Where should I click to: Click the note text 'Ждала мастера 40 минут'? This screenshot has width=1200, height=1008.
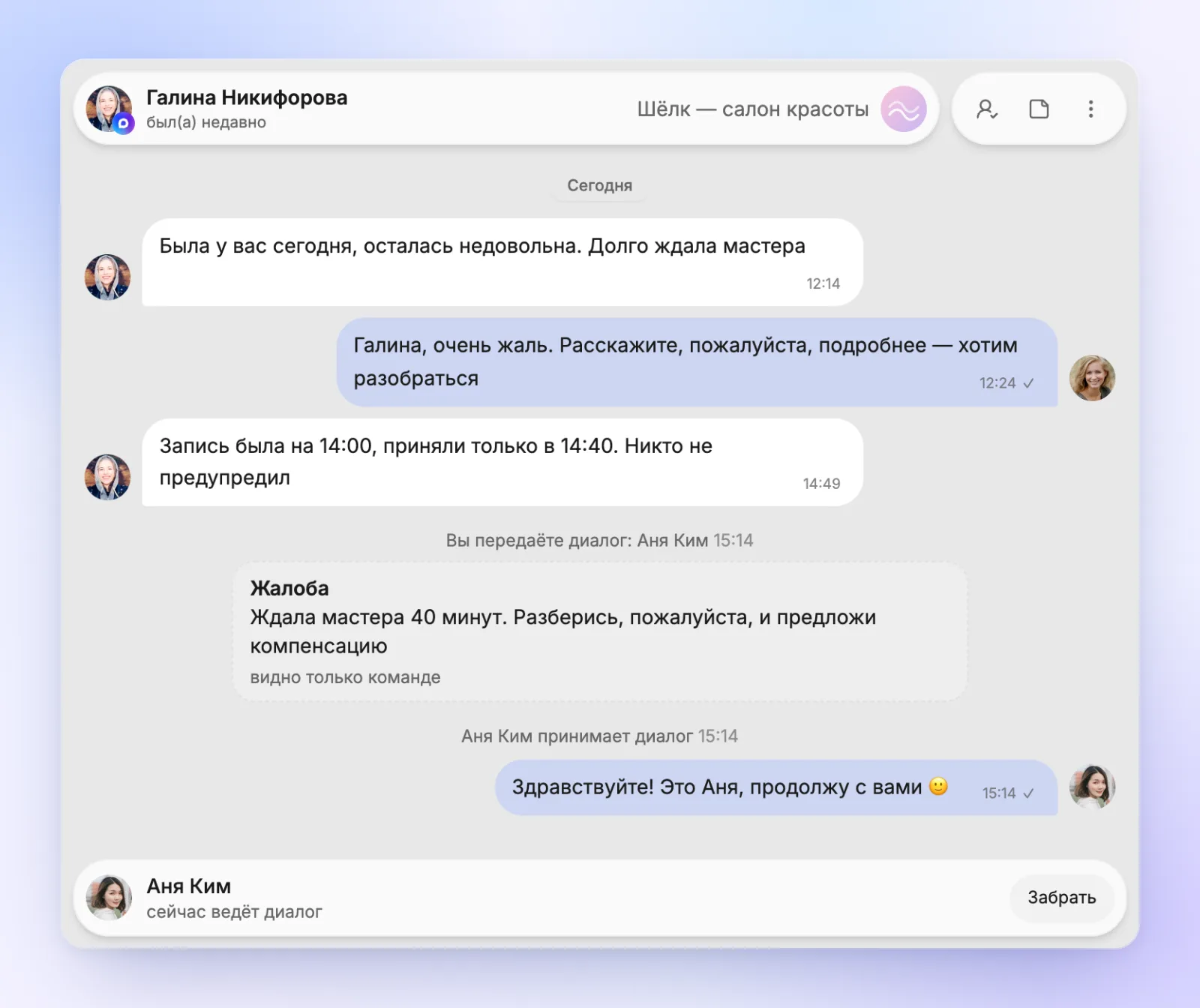point(563,631)
